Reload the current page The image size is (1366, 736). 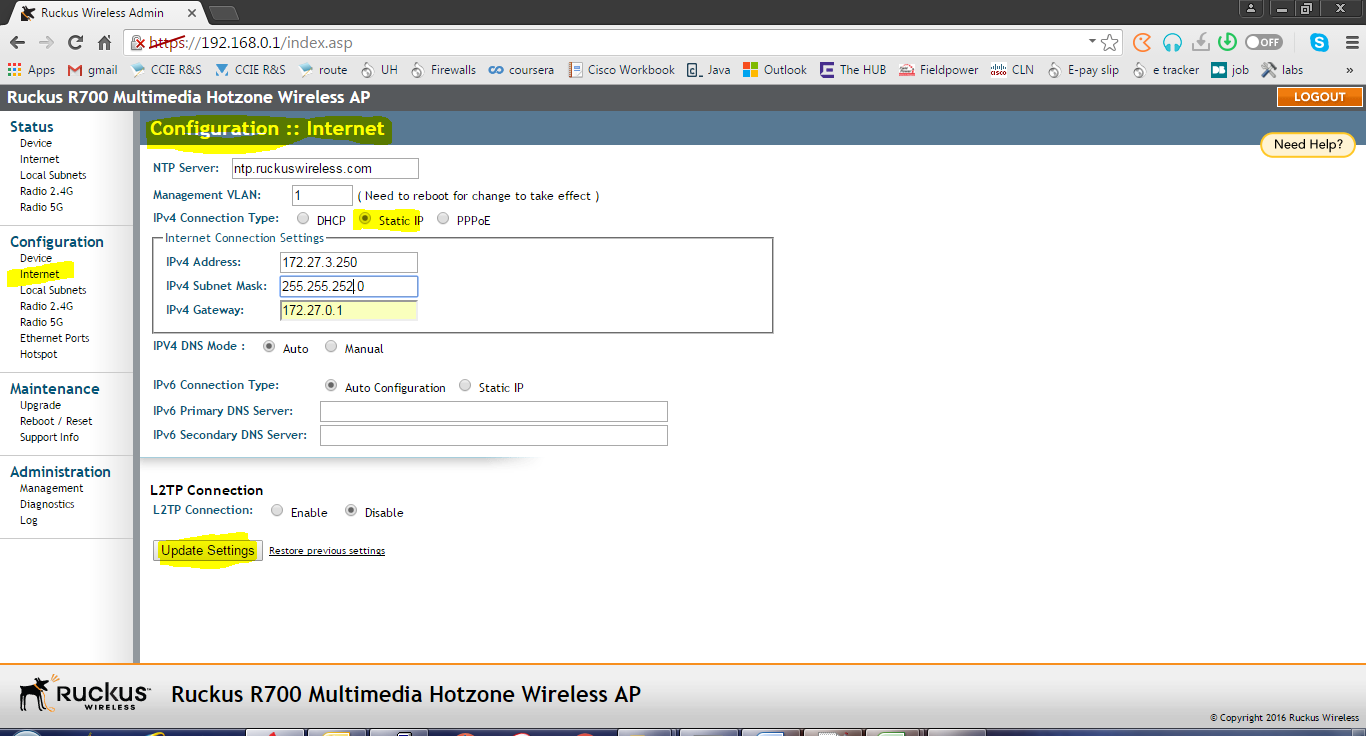click(75, 42)
